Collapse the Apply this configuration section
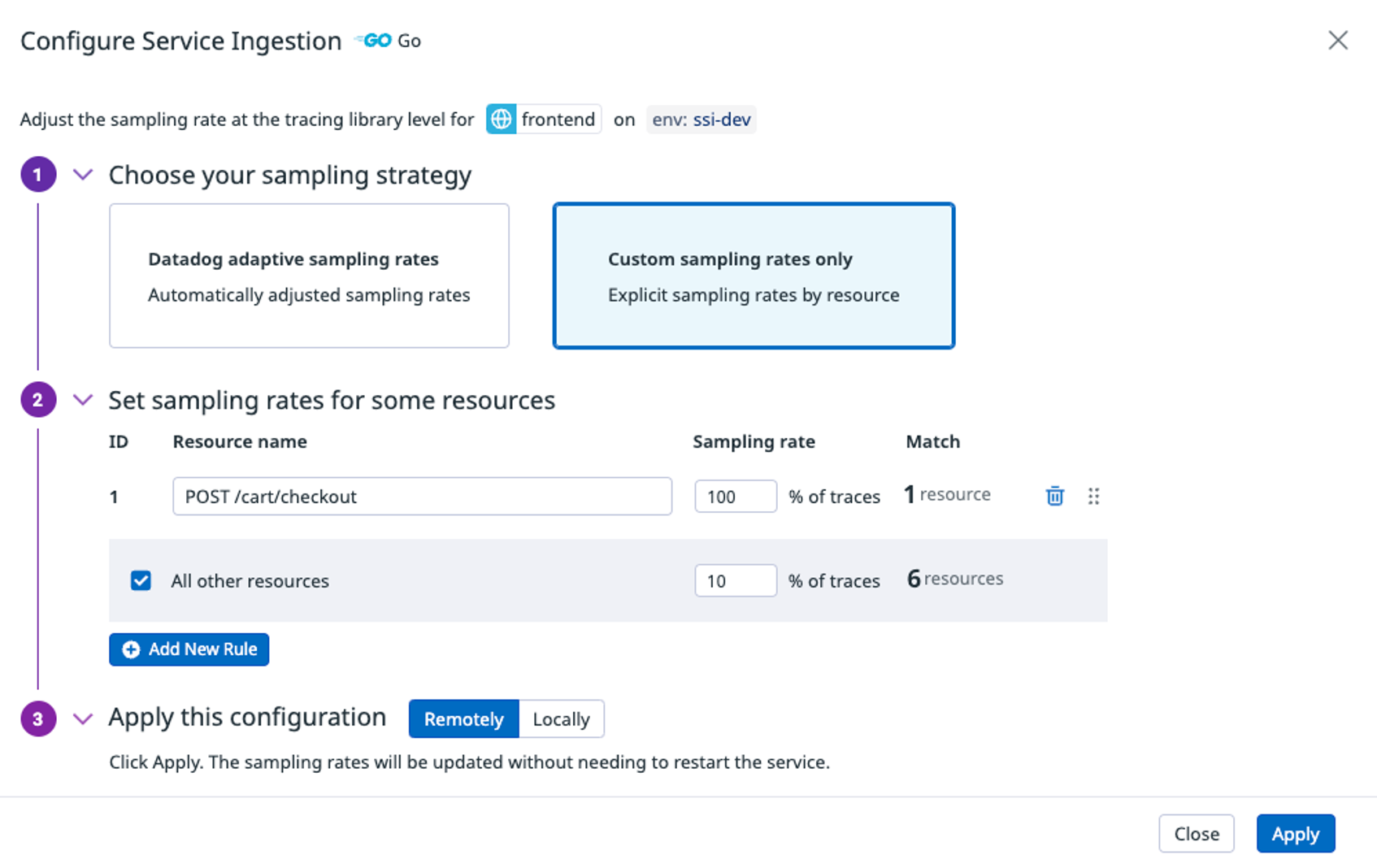1377x868 pixels. (x=82, y=718)
